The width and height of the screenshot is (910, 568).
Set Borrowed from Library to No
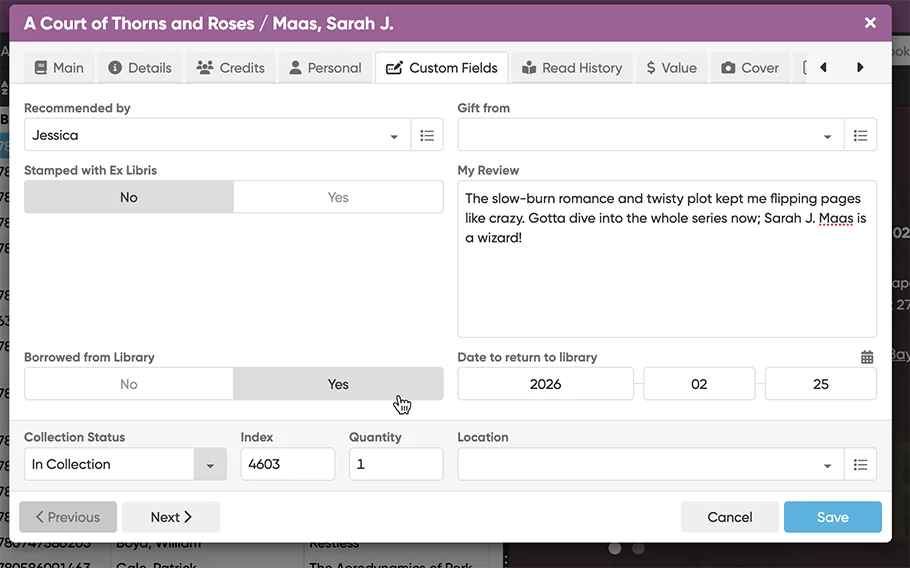[x=129, y=384]
